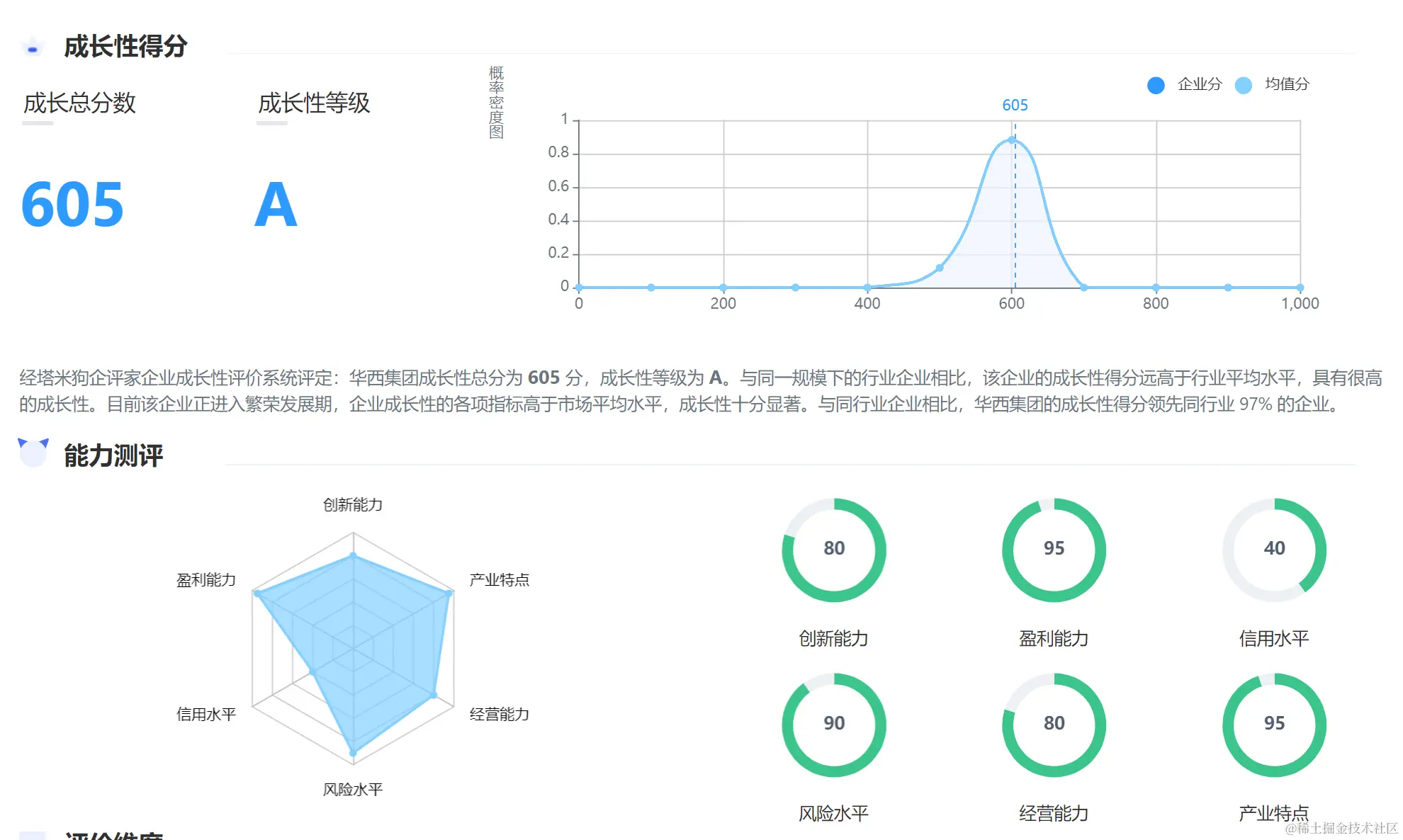Toggle the 均值分 legend series
1403x840 pixels.
click(1273, 84)
